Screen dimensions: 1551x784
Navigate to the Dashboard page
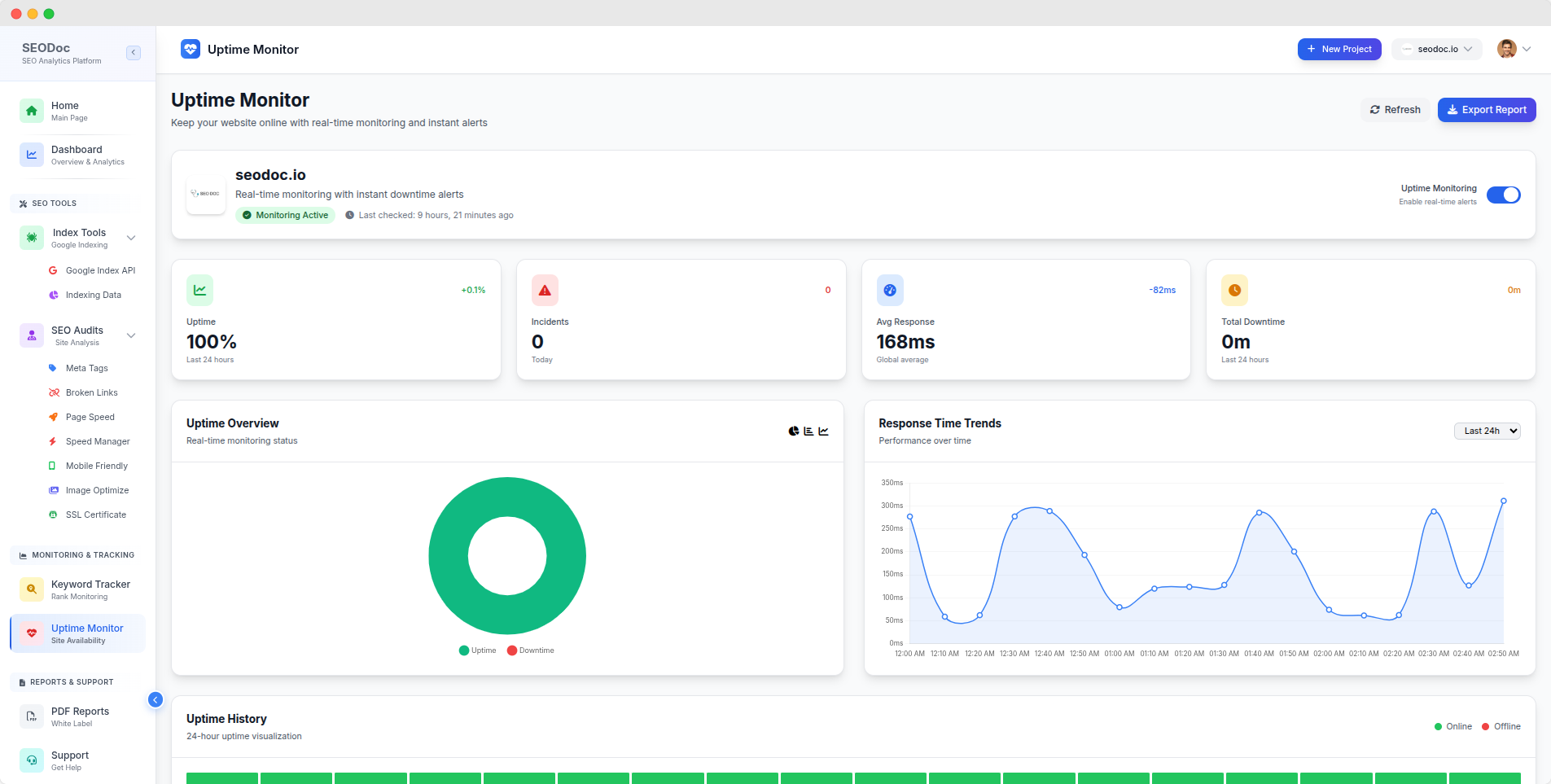[77, 155]
